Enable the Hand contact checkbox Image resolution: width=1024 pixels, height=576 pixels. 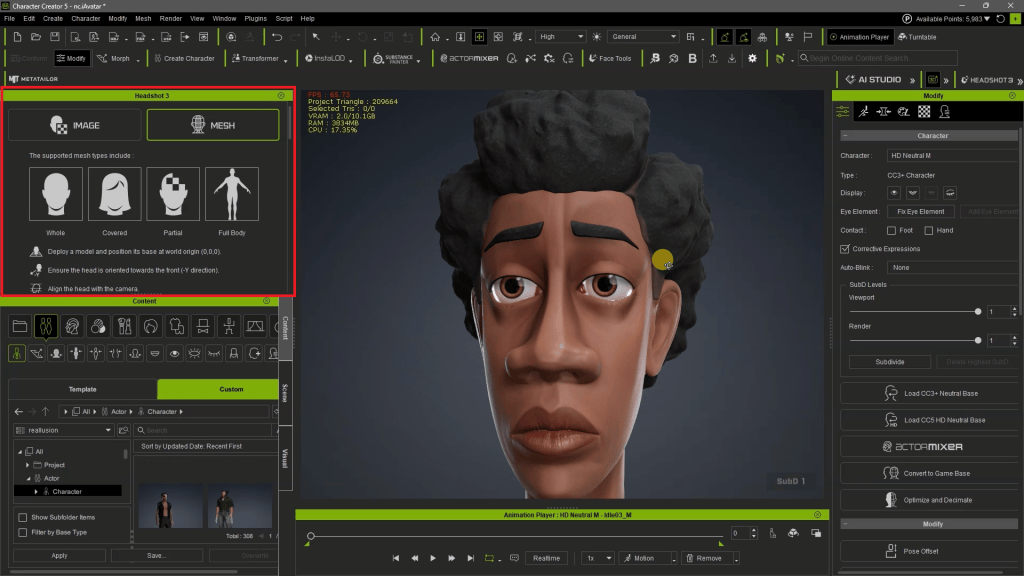point(929,231)
